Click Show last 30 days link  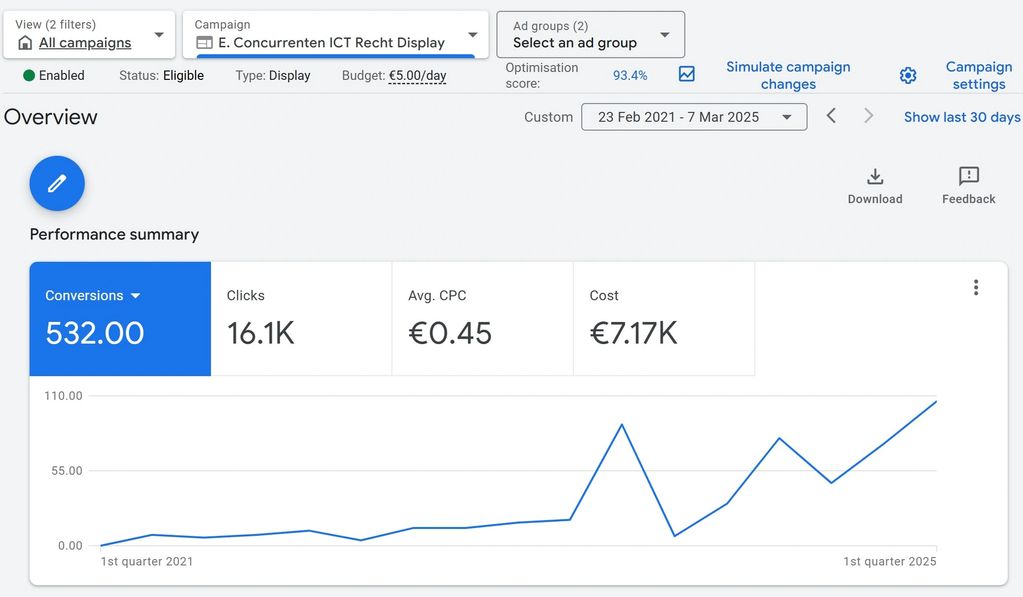(962, 117)
